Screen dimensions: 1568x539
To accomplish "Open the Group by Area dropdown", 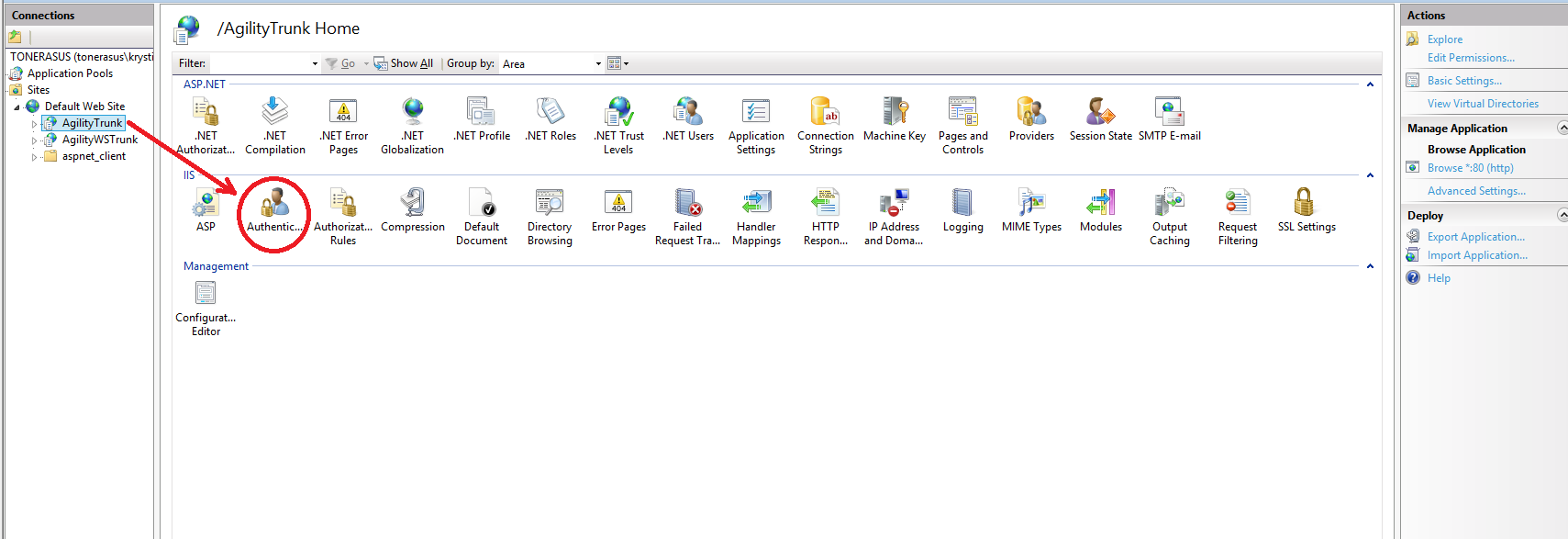I will click(x=598, y=64).
